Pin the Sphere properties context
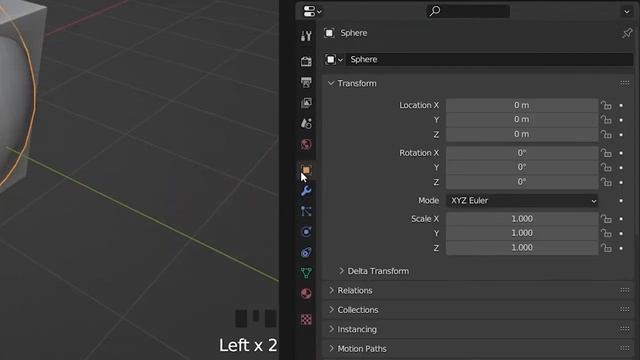Screen dimensions: 640x360 pos(627,33)
